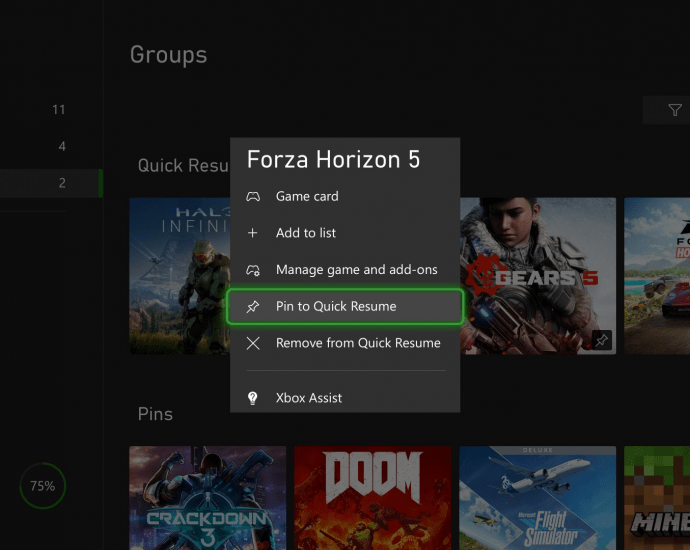Choose Add to list from the menu
Screen dimensions: 690x550
(x=306, y=233)
